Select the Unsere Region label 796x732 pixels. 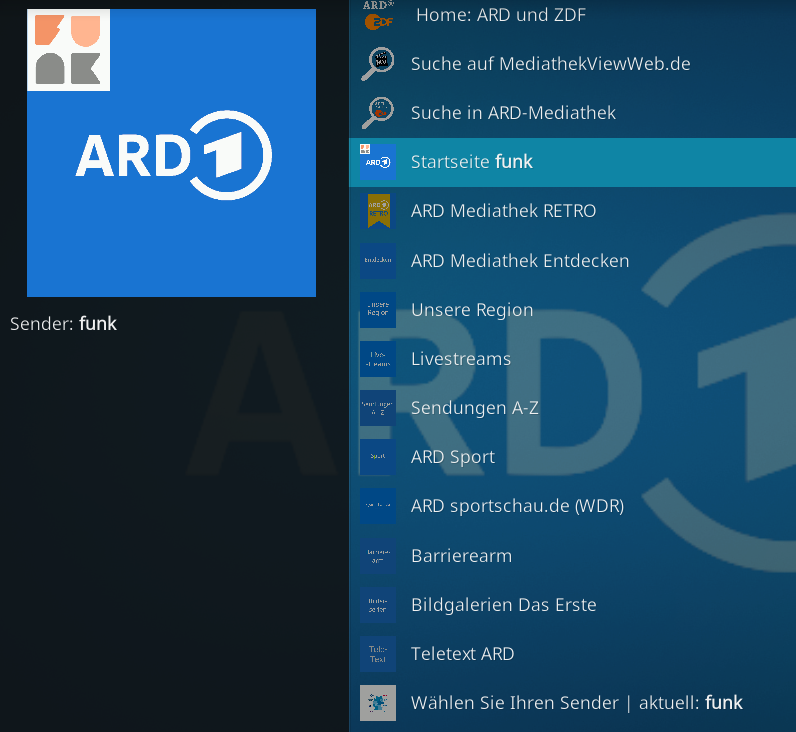[x=472, y=310]
